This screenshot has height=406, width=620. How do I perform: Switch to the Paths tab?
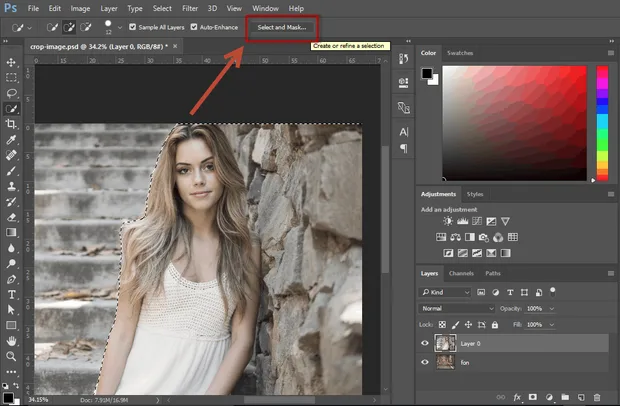coord(493,273)
